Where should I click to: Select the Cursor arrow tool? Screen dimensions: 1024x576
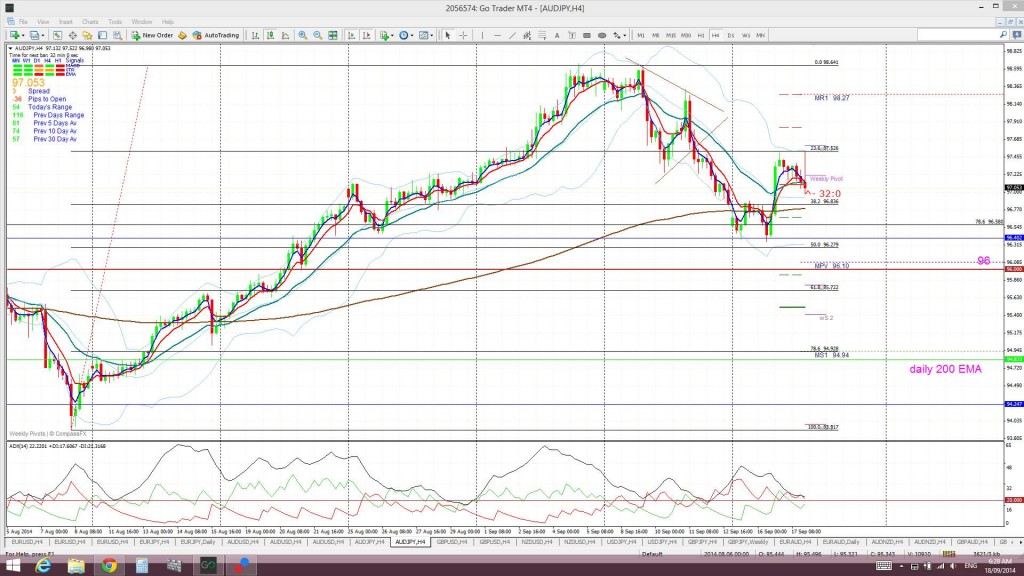pos(448,35)
